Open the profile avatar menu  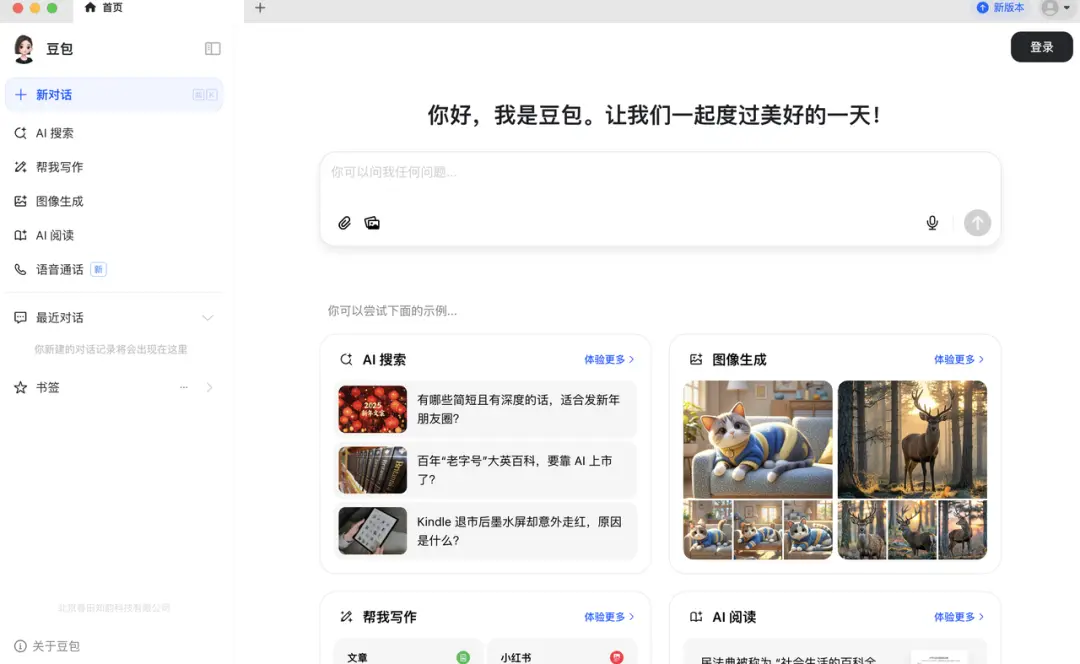(x=1050, y=8)
